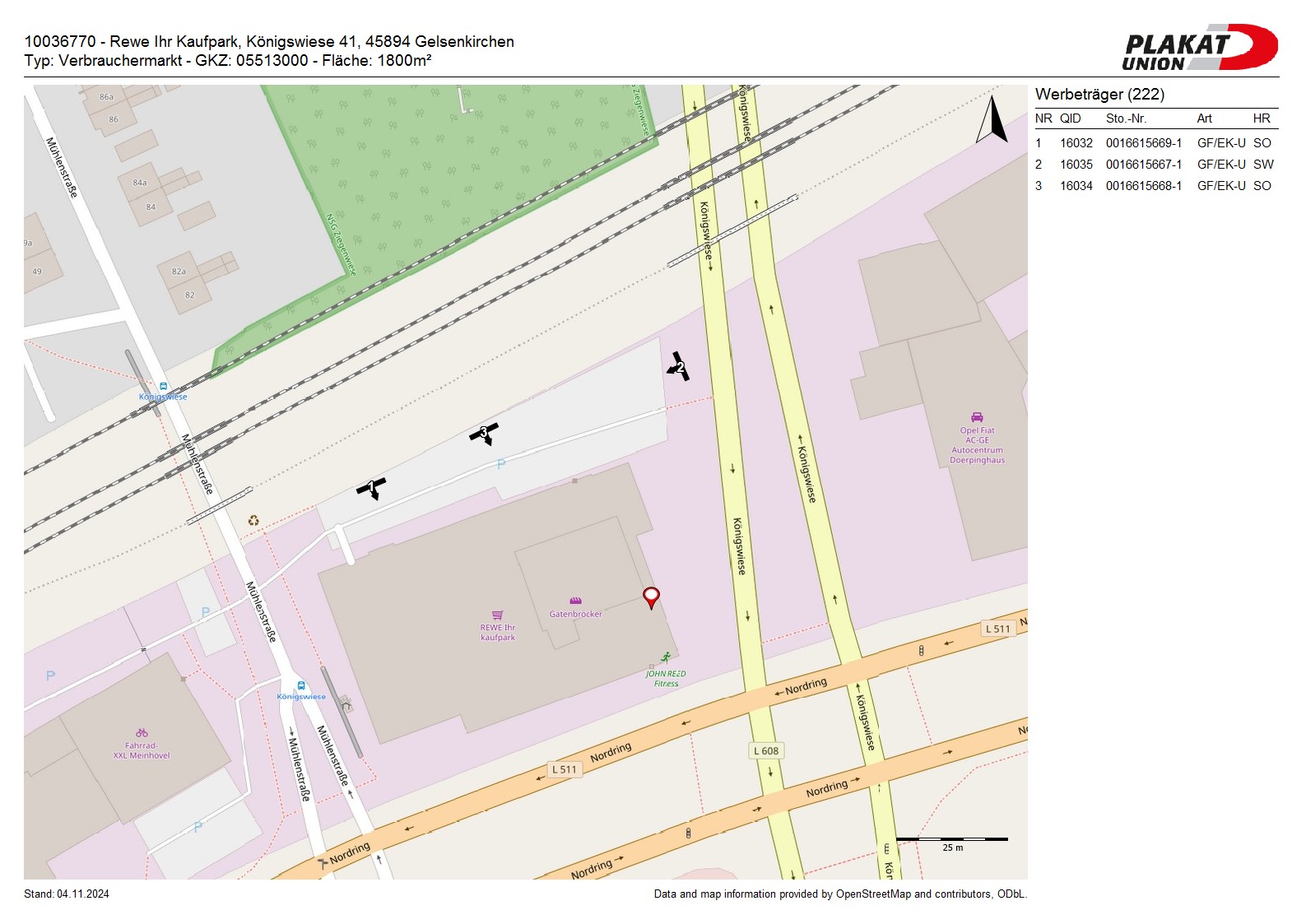Click the red location pin marker
Viewport: 1306px width, 924px height.
(651, 596)
